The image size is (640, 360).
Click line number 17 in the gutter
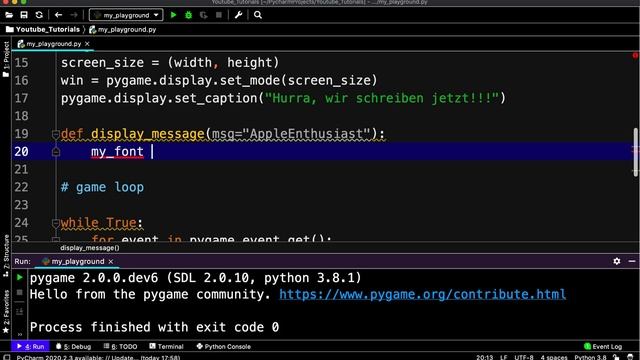pos(21,98)
